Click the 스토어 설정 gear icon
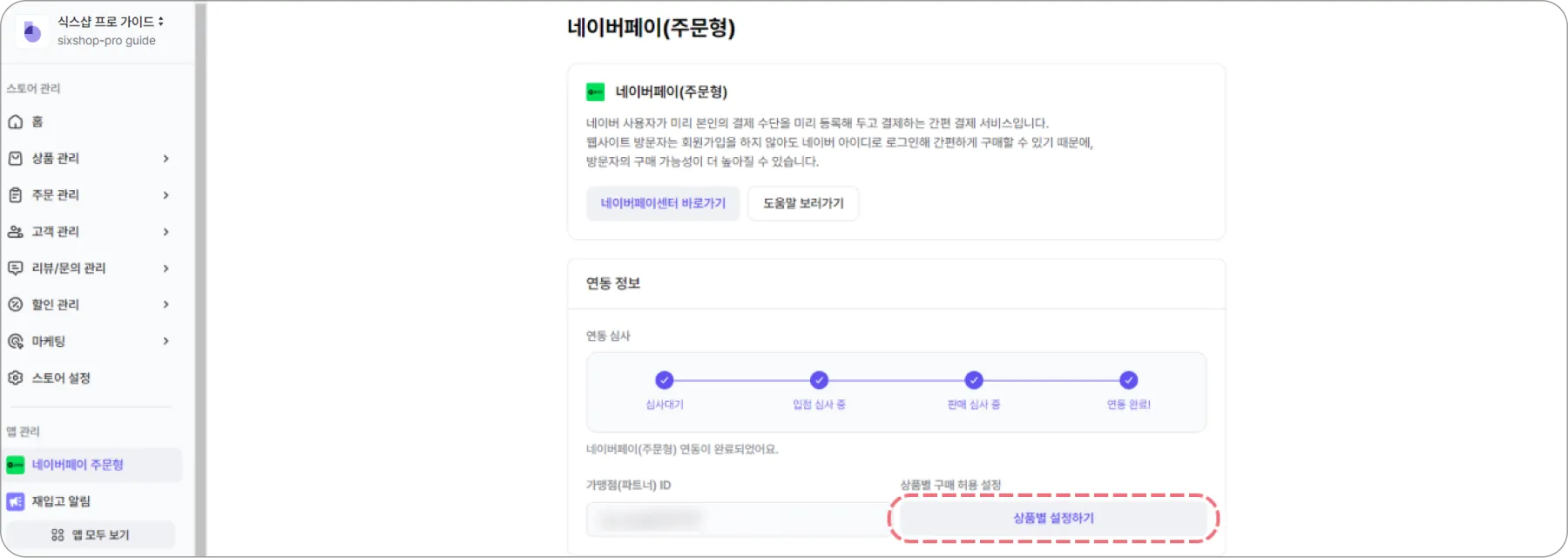This screenshot has width=1568, height=558. coord(15,378)
